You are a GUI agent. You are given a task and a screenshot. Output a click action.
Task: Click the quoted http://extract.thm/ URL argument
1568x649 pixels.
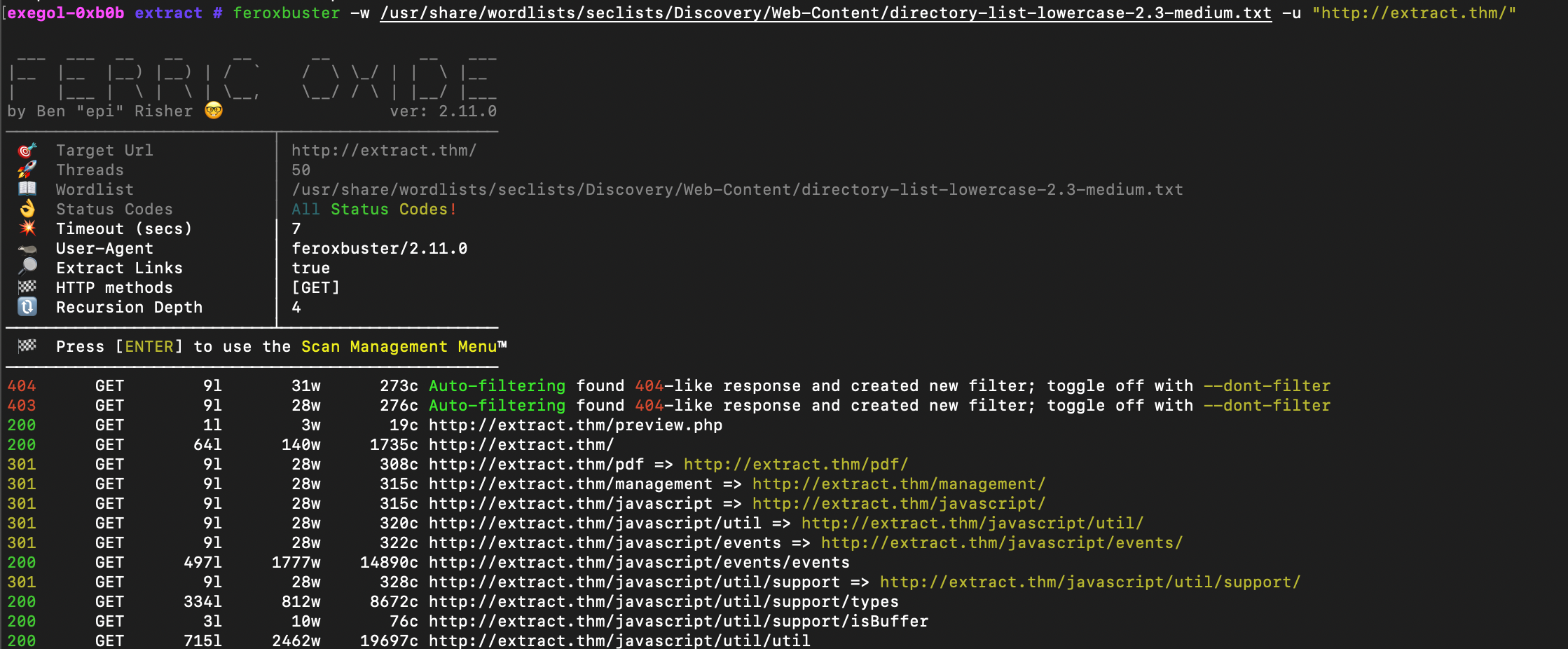pyautogui.click(x=1415, y=13)
